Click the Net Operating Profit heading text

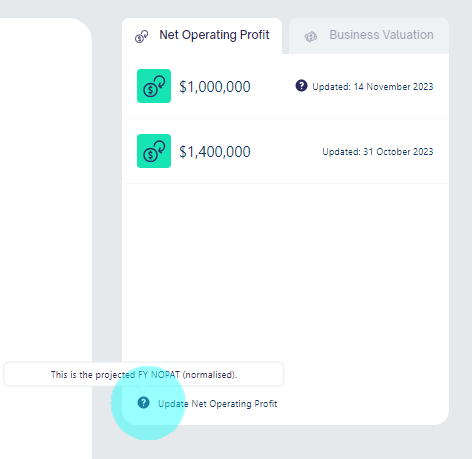pyautogui.click(x=214, y=35)
